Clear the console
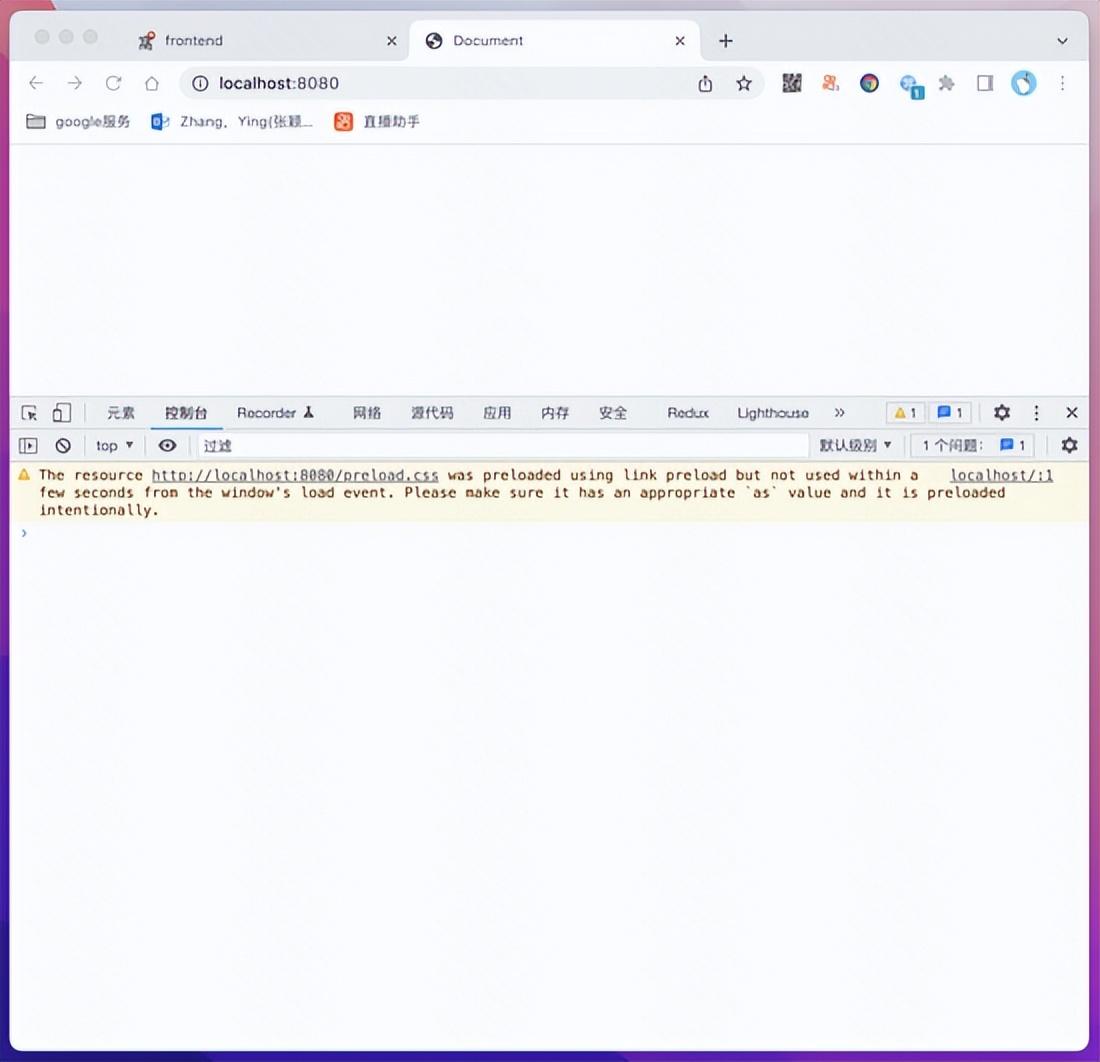 click(x=63, y=445)
